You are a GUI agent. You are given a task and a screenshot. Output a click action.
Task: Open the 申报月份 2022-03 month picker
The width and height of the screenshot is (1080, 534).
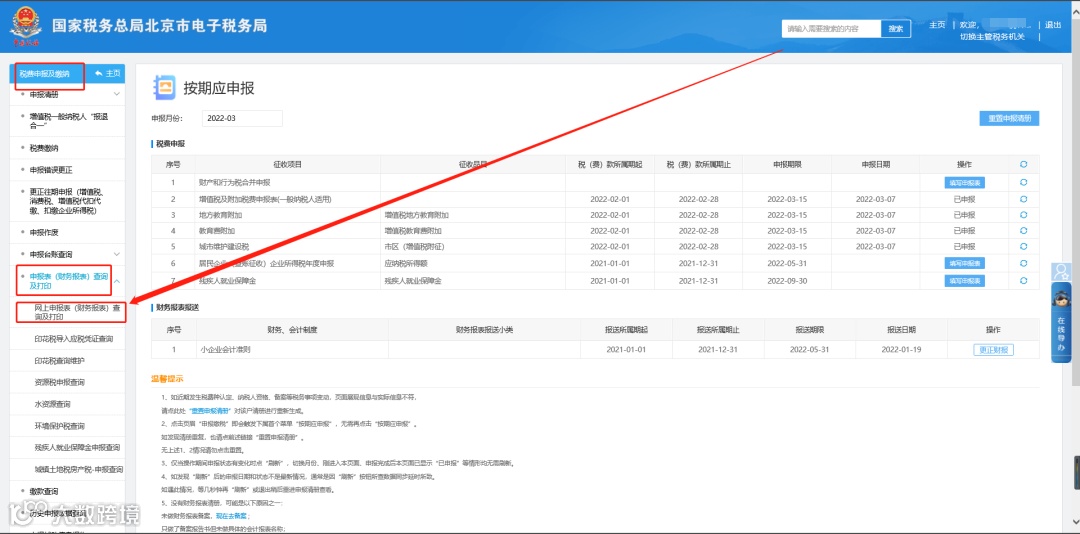tap(242, 119)
